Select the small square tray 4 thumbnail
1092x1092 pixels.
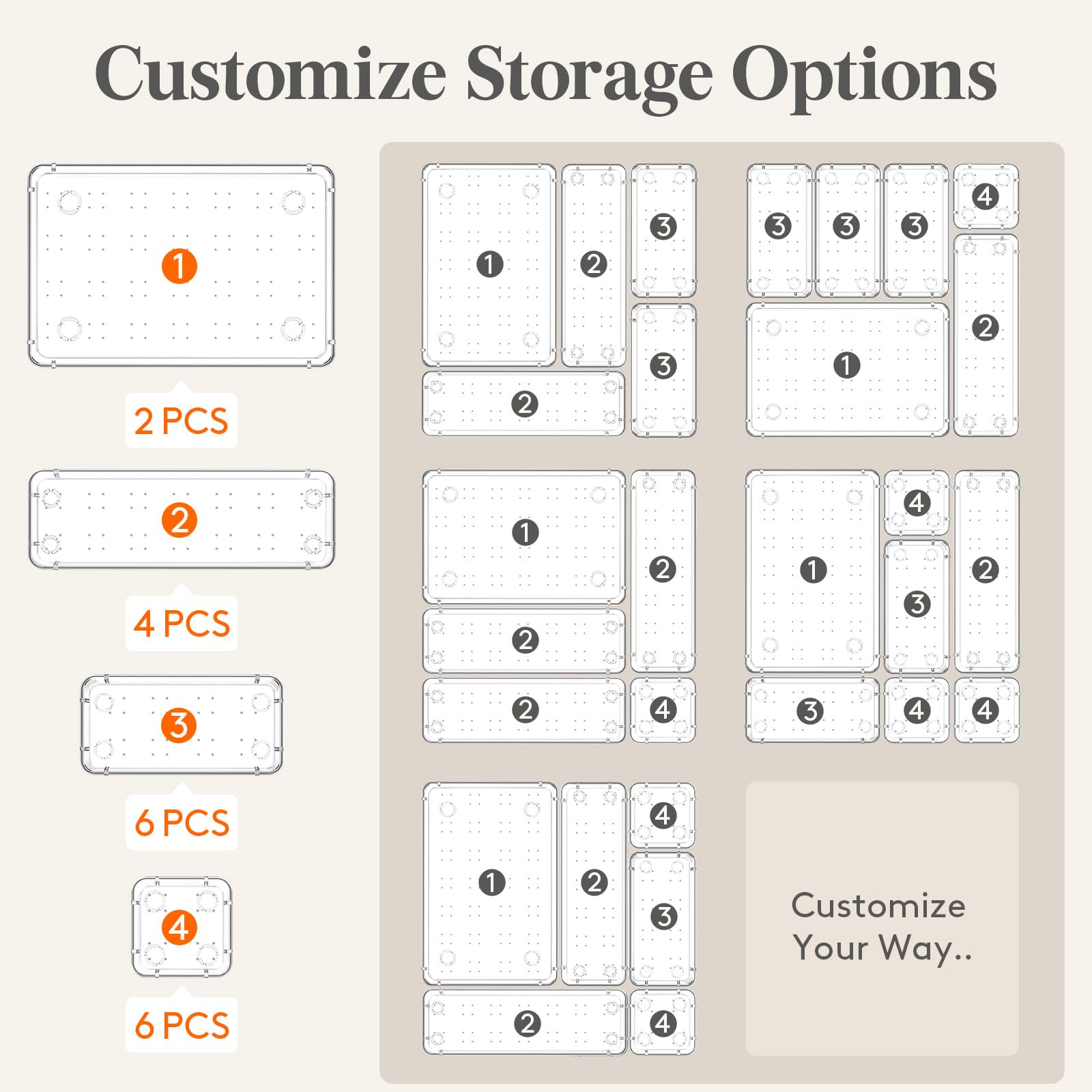182,928
